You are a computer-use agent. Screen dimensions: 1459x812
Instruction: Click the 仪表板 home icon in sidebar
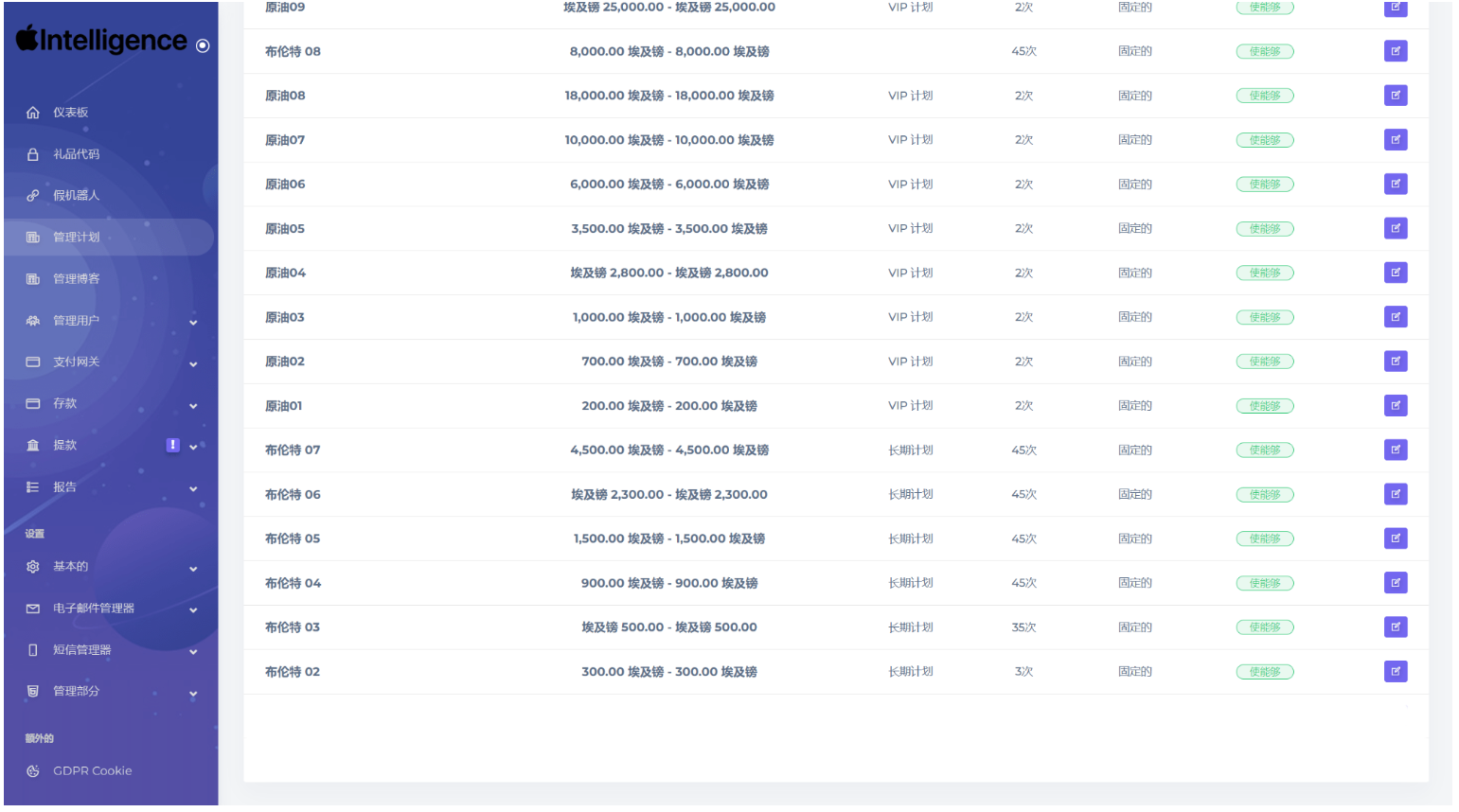pos(33,113)
